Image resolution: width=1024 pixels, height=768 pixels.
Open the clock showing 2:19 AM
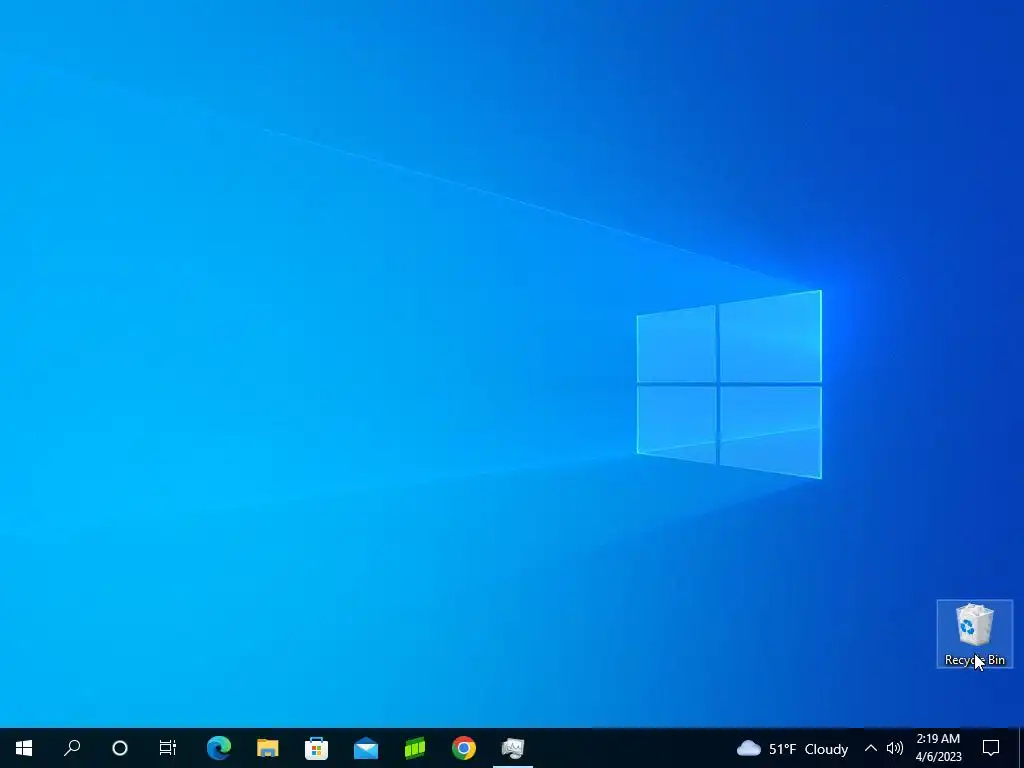coord(938,748)
